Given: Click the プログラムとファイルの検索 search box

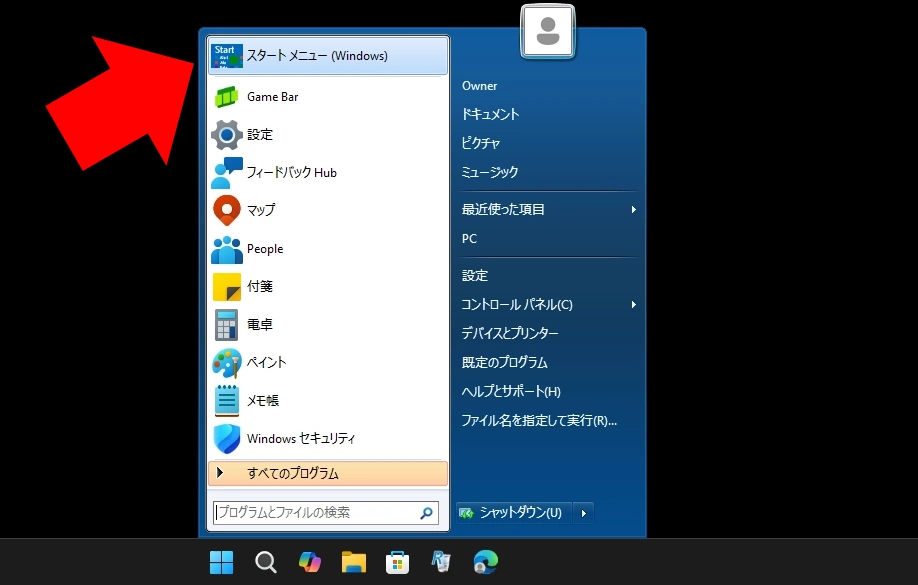Looking at the screenshot, I should (320, 512).
